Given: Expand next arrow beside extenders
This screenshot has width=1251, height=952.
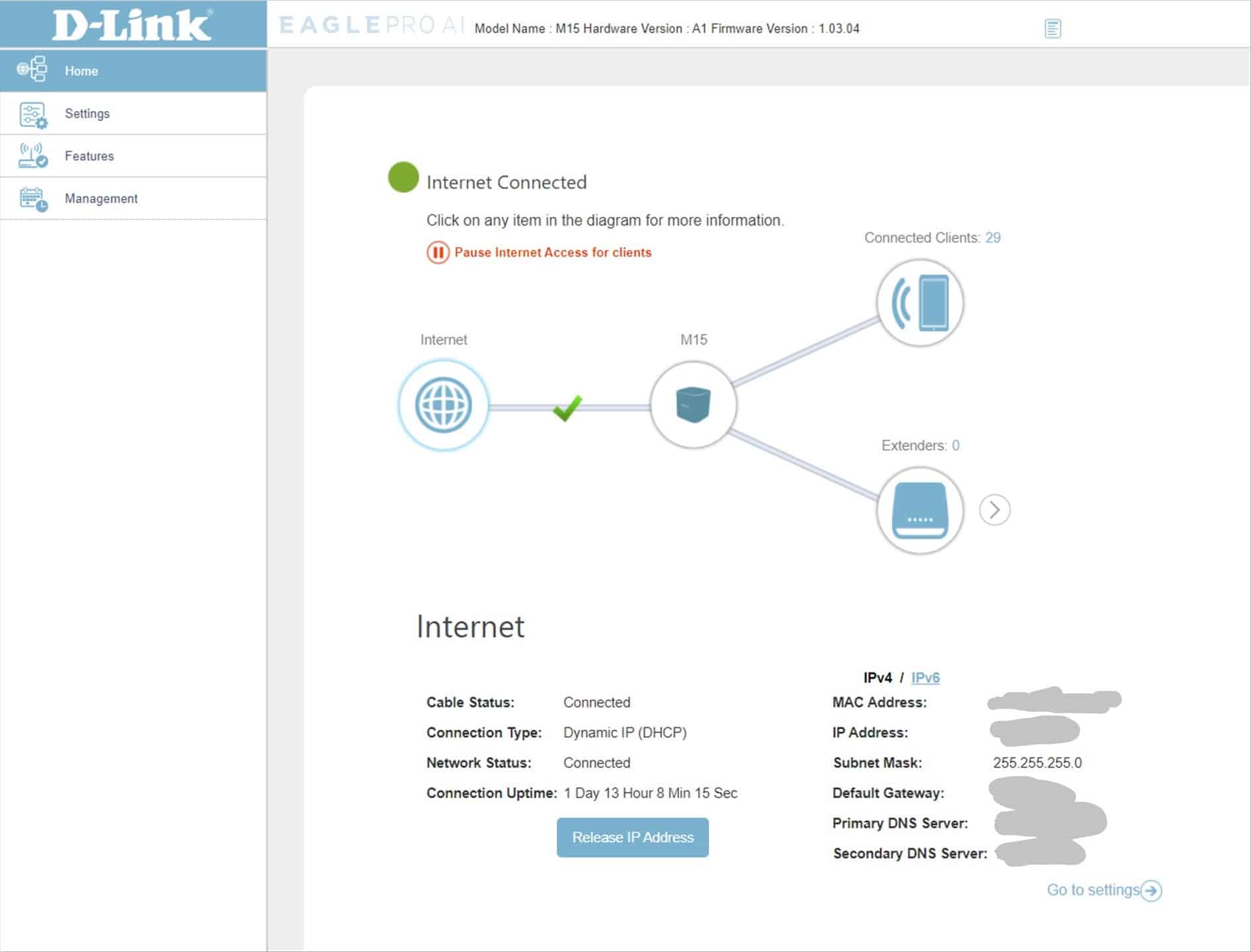Looking at the screenshot, I should click(x=994, y=510).
